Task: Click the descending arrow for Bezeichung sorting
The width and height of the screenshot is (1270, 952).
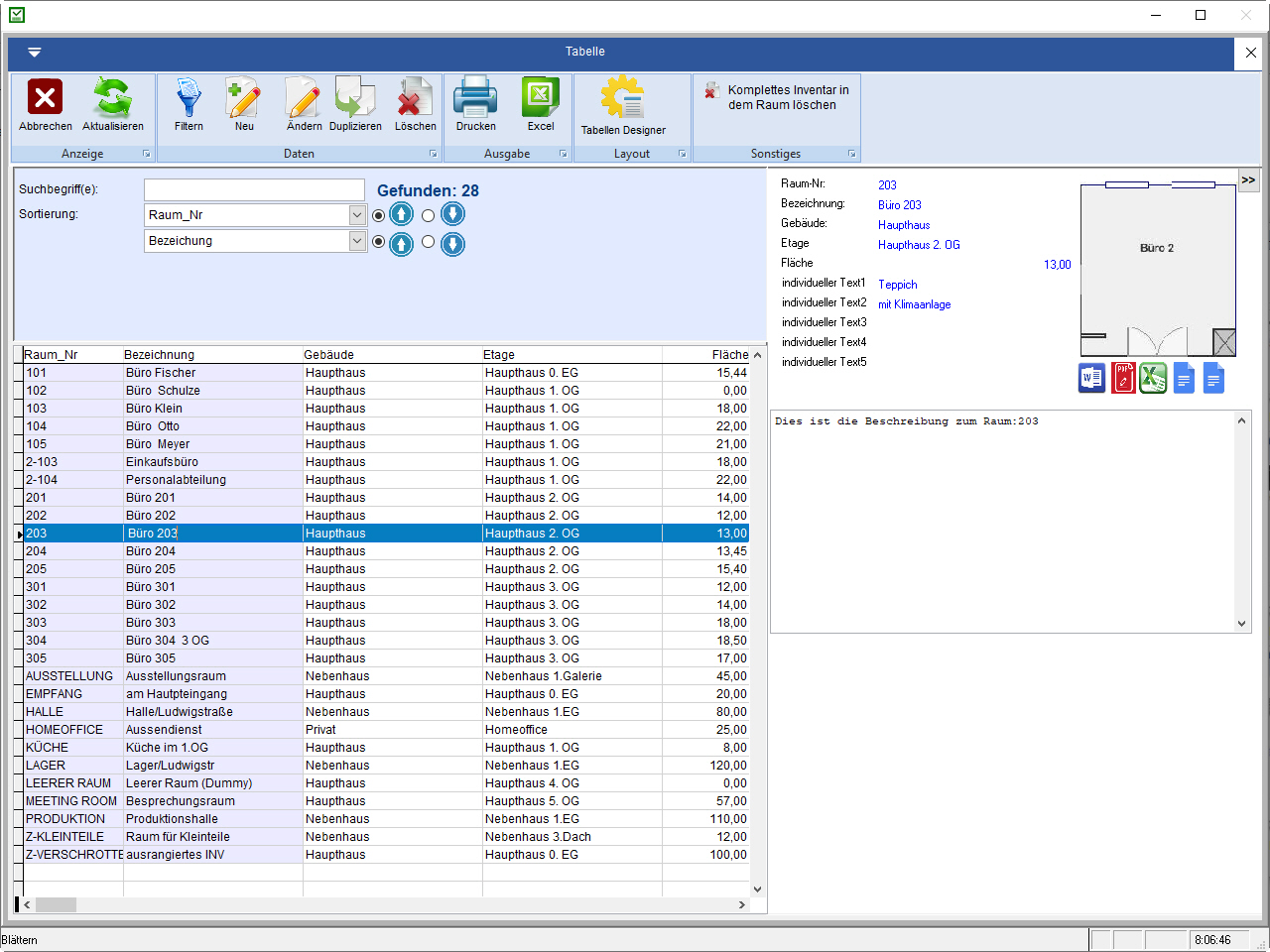Action: click(452, 244)
